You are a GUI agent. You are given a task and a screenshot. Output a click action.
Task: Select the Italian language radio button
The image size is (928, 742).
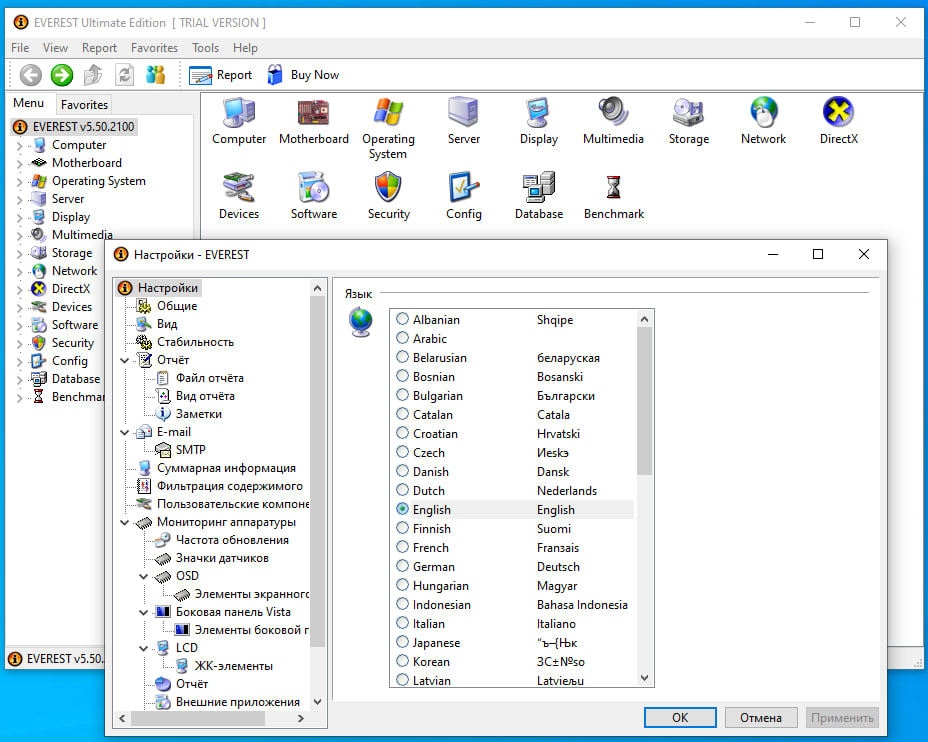(x=402, y=623)
